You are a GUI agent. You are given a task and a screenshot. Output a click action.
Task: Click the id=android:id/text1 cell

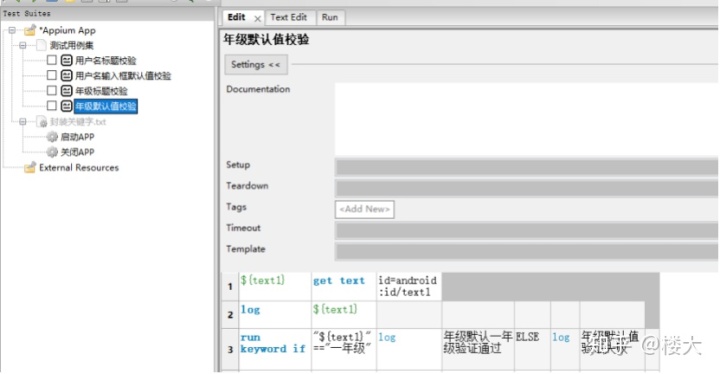[x=409, y=286]
